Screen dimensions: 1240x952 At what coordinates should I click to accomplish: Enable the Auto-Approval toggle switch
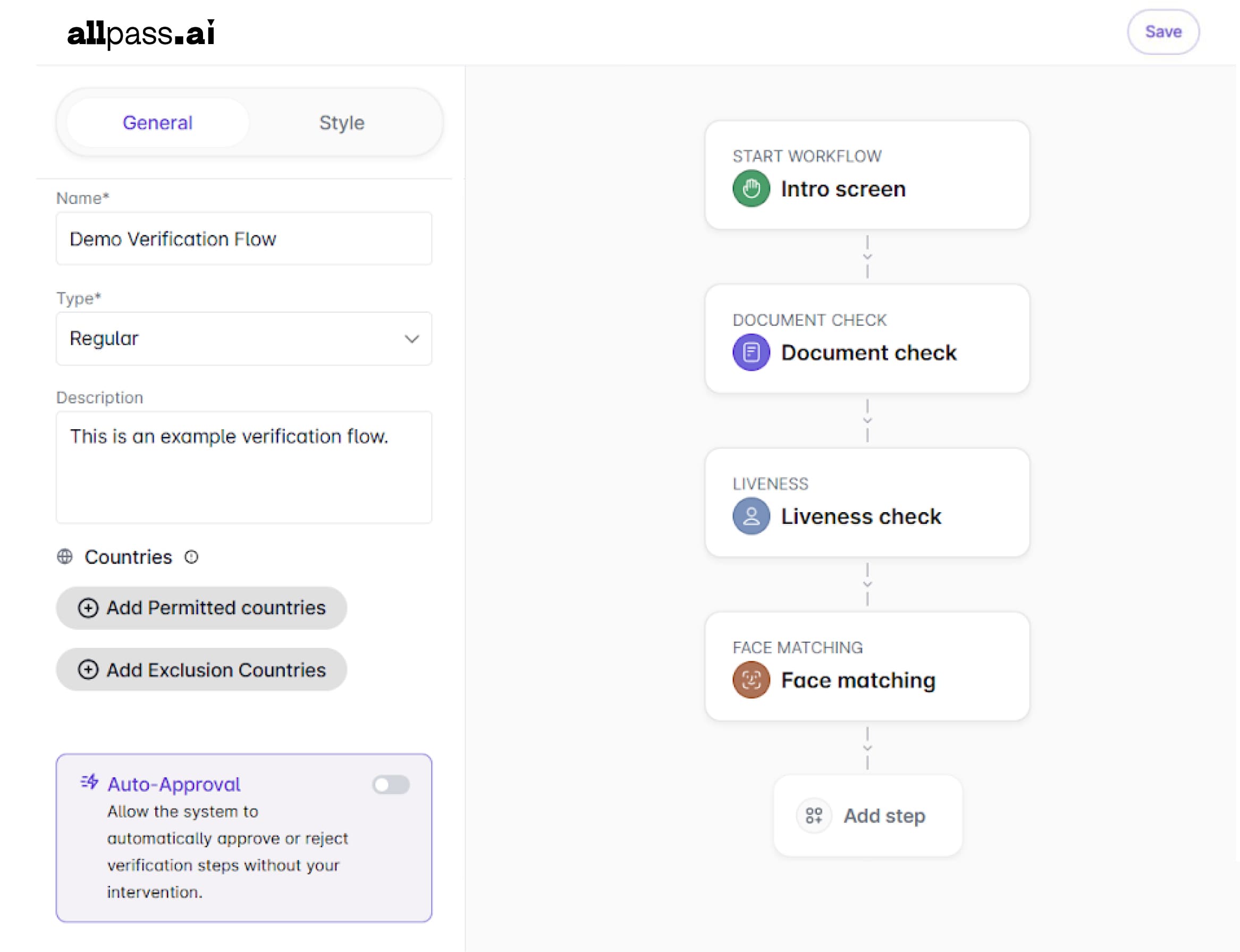(391, 784)
